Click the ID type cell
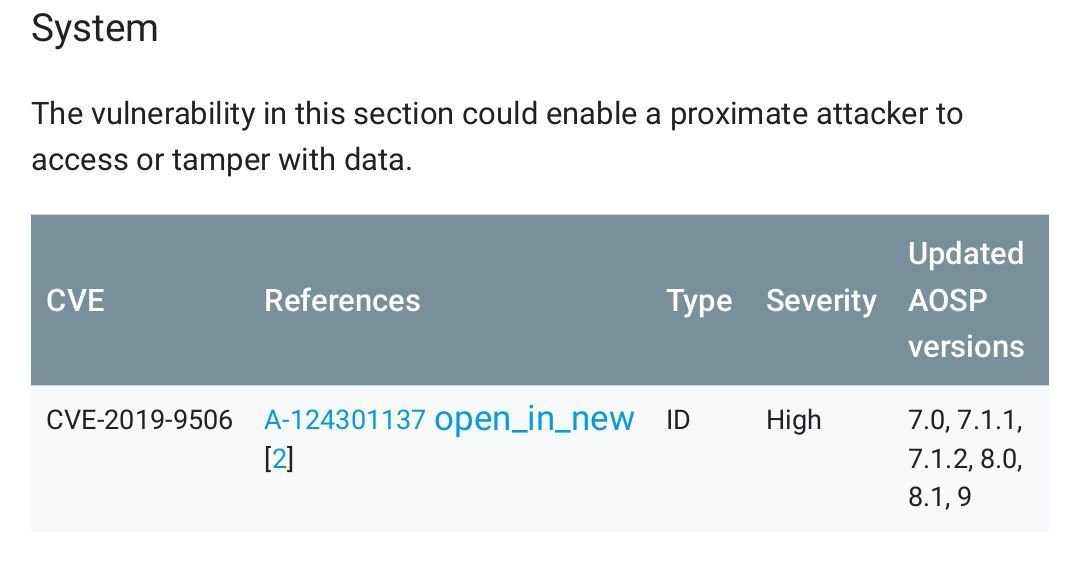The height and width of the screenshot is (564, 1080). click(678, 420)
